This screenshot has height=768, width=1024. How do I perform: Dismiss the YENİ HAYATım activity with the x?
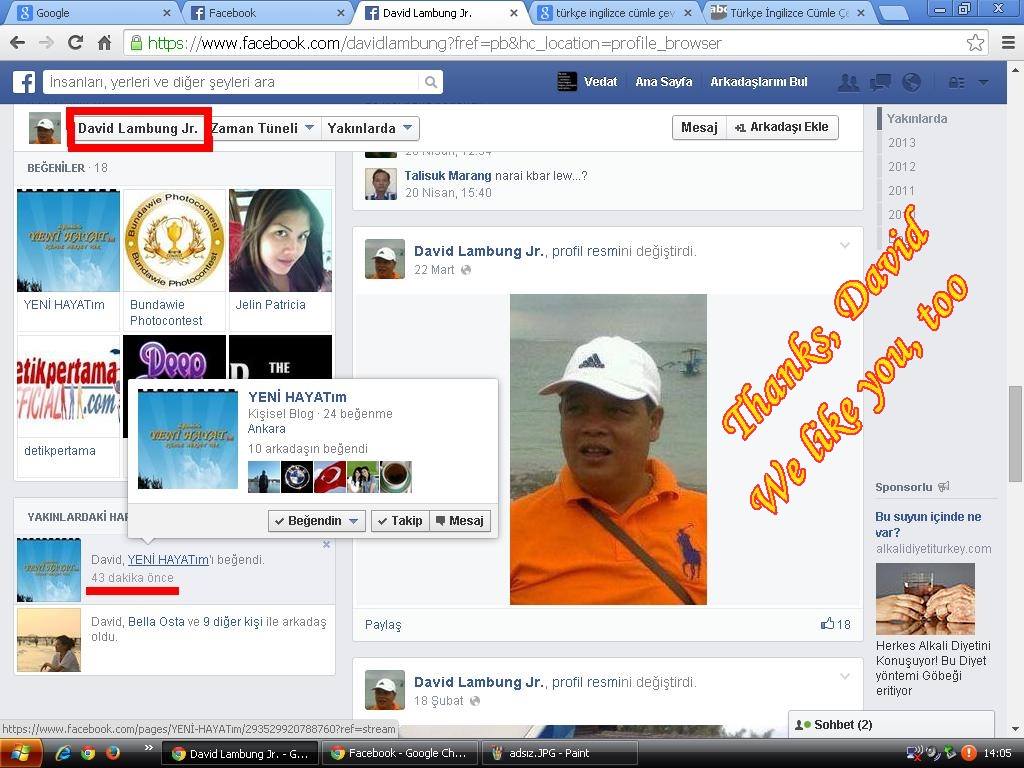[327, 545]
